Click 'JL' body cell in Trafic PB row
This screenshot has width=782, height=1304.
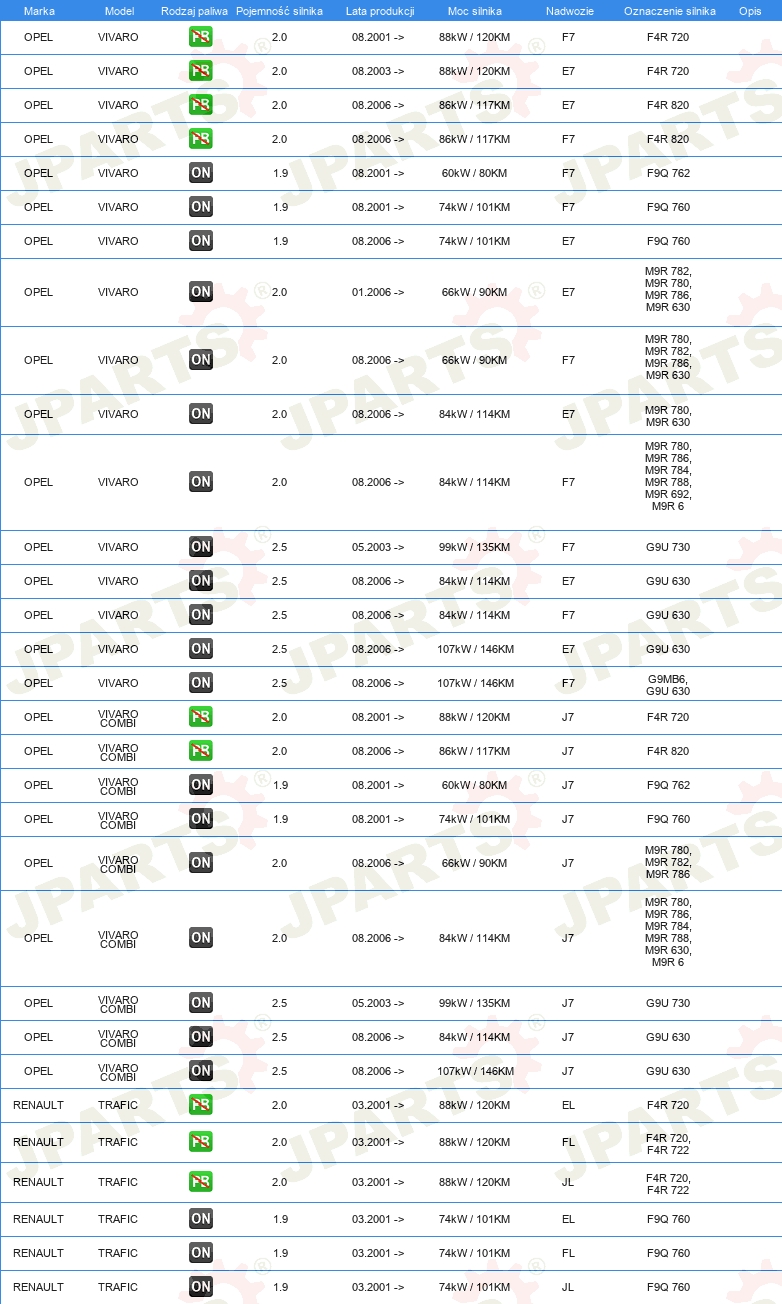click(x=569, y=1182)
